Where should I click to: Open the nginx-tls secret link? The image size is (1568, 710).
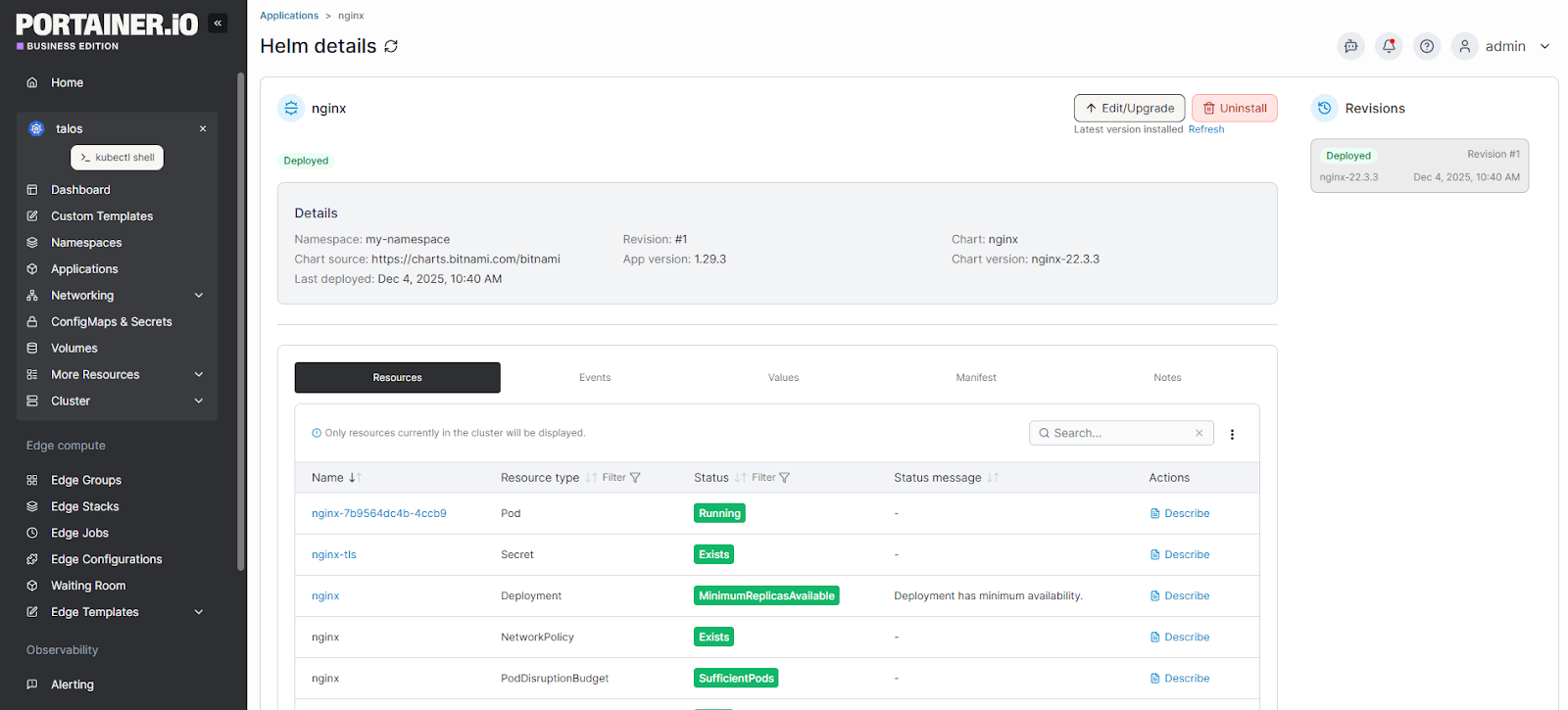pyautogui.click(x=334, y=554)
